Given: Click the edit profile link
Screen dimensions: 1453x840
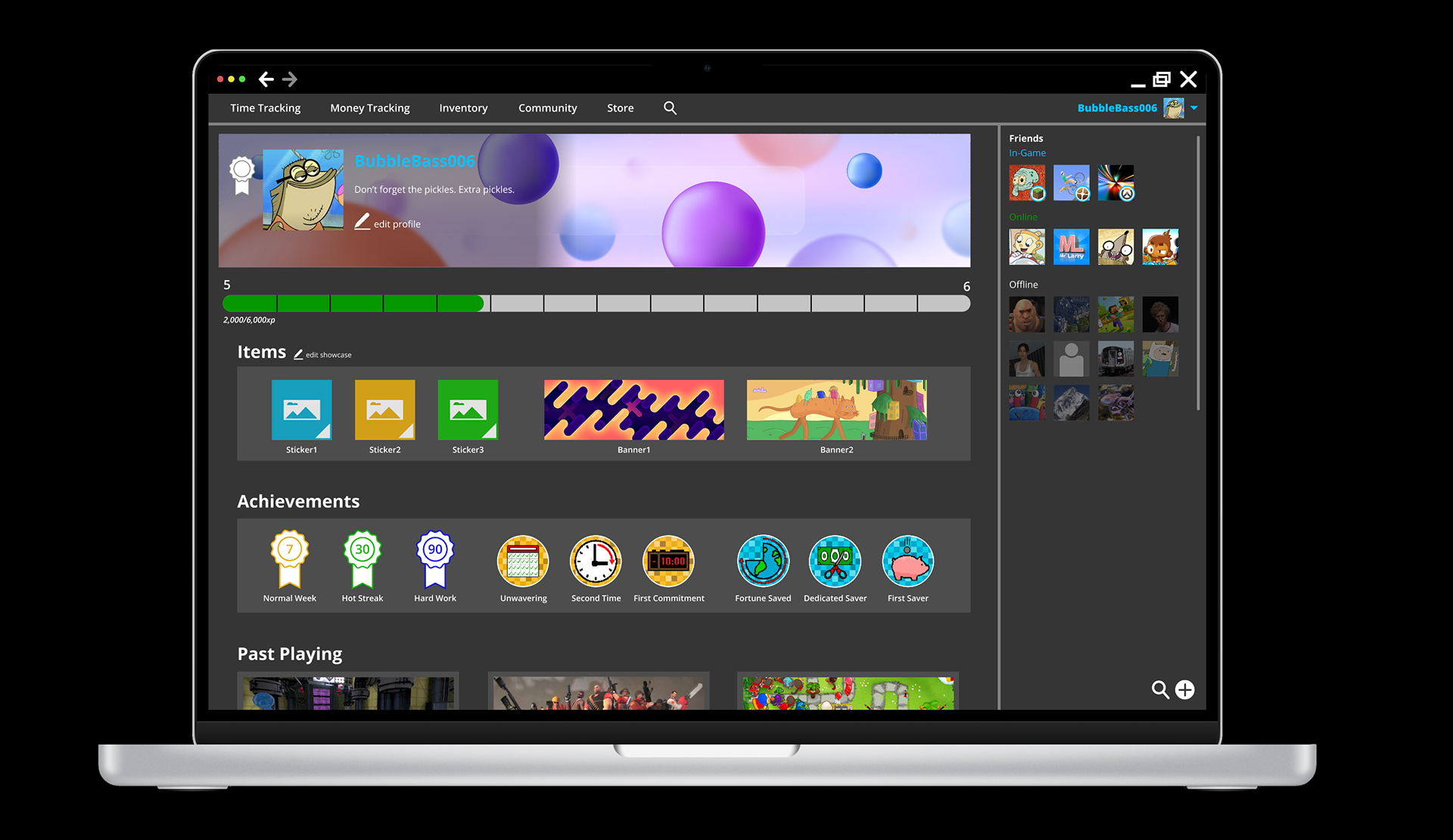Looking at the screenshot, I should point(397,224).
